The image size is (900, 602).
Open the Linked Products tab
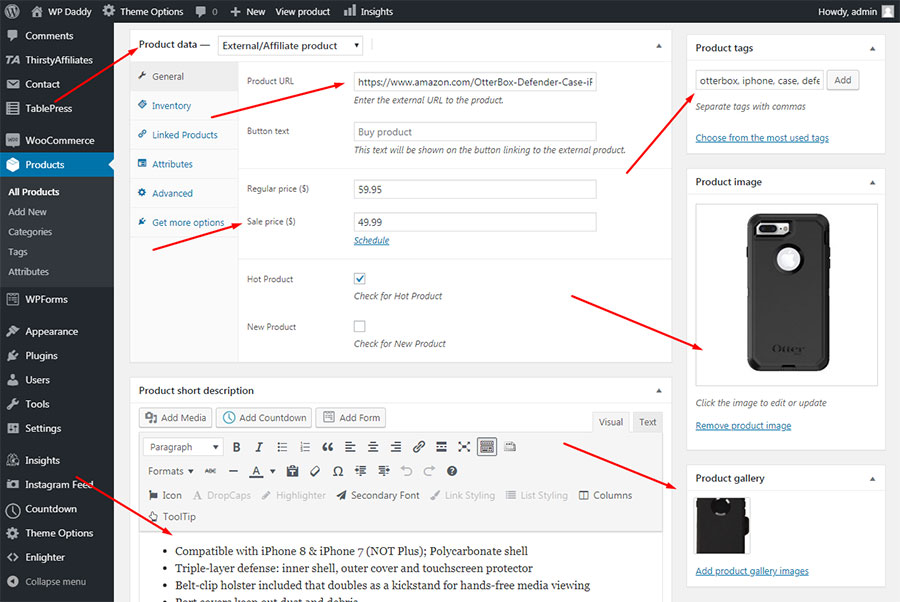(x=184, y=135)
